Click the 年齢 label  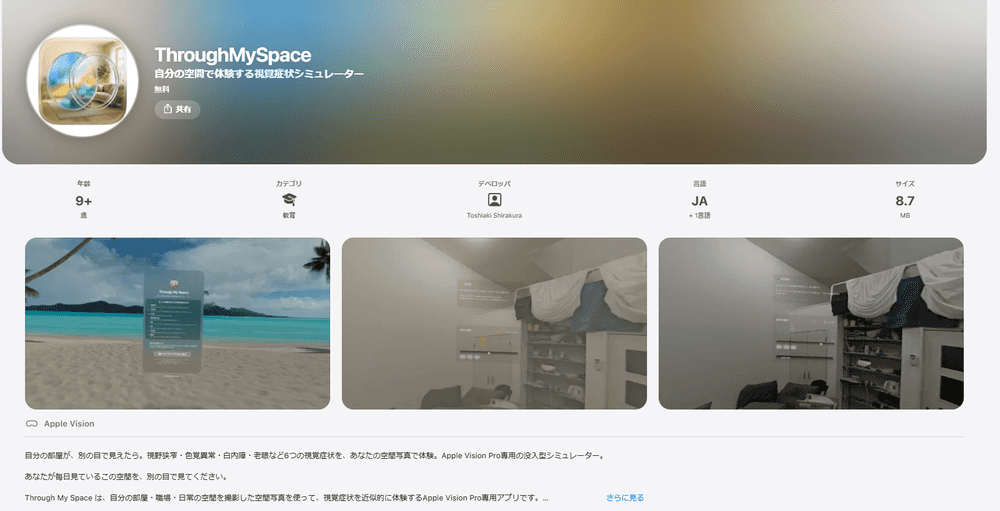point(84,184)
